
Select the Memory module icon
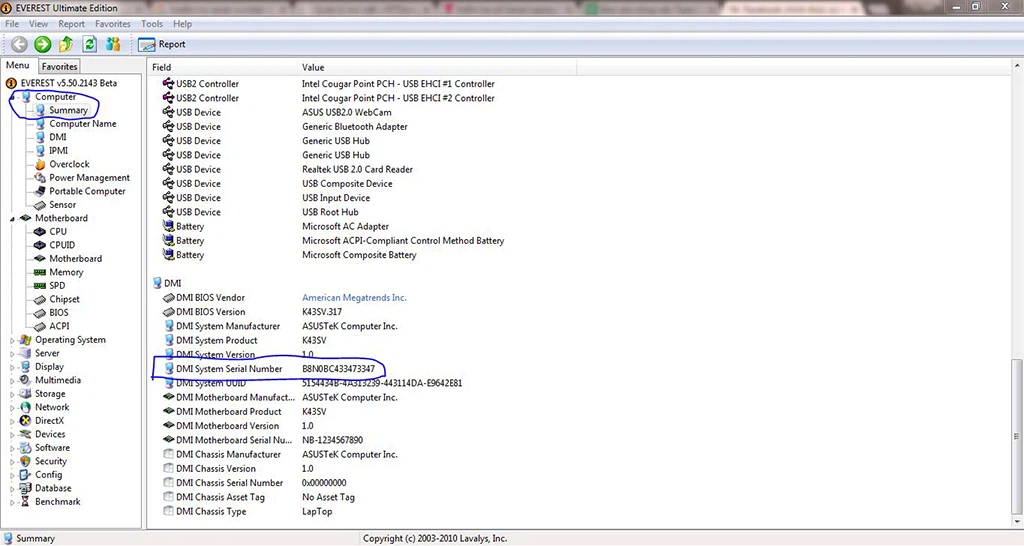(x=40, y=272)
